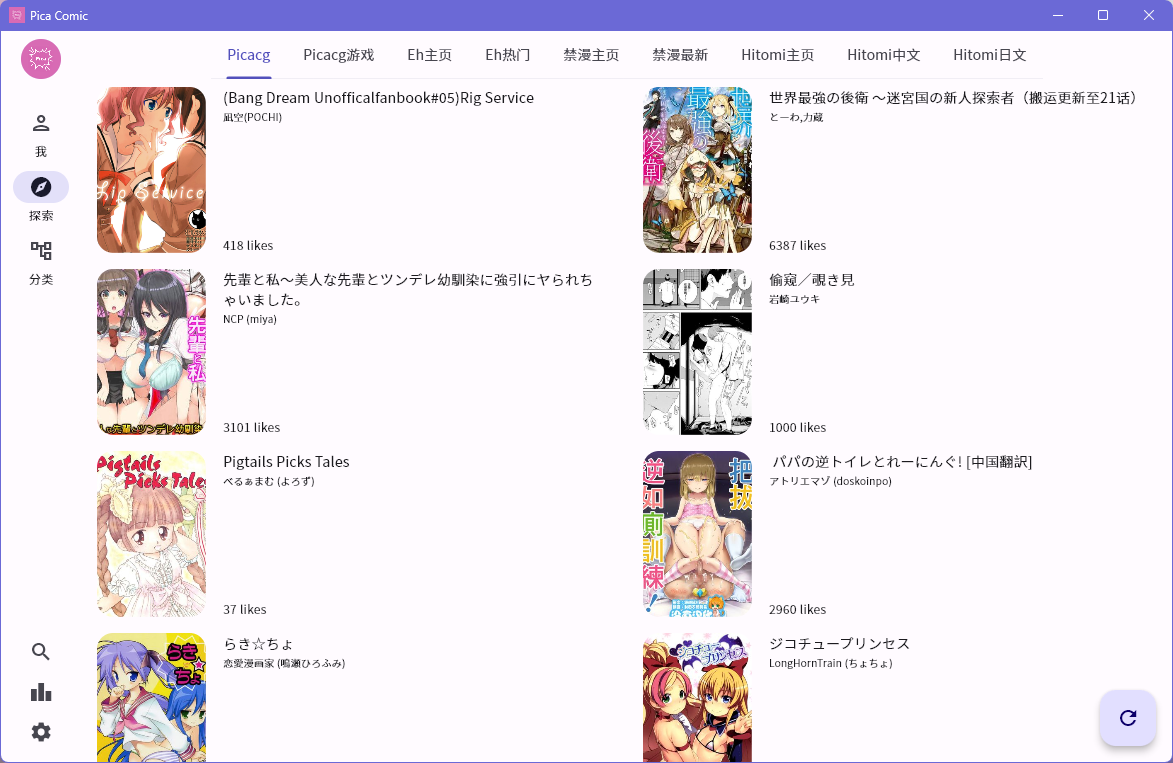Click the pink Pica avatar logo
The width and height of the screenshot is (1173, 763).
41,59
